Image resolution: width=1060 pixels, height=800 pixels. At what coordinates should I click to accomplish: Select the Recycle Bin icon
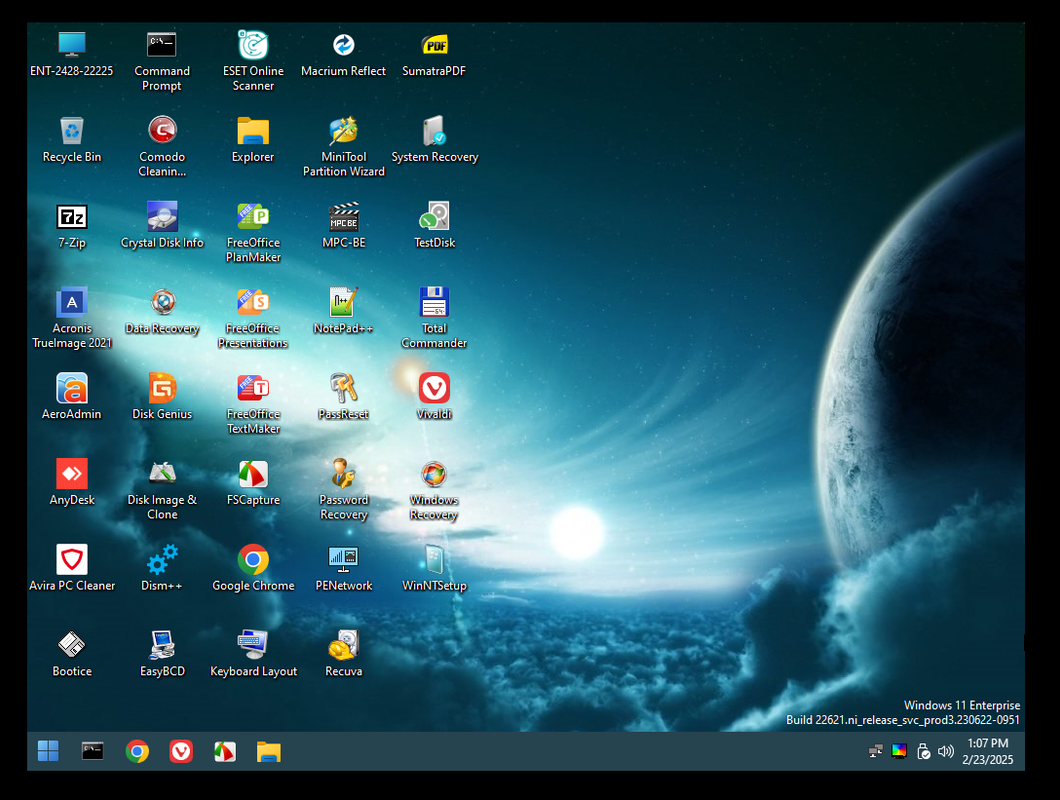(72, 131)
